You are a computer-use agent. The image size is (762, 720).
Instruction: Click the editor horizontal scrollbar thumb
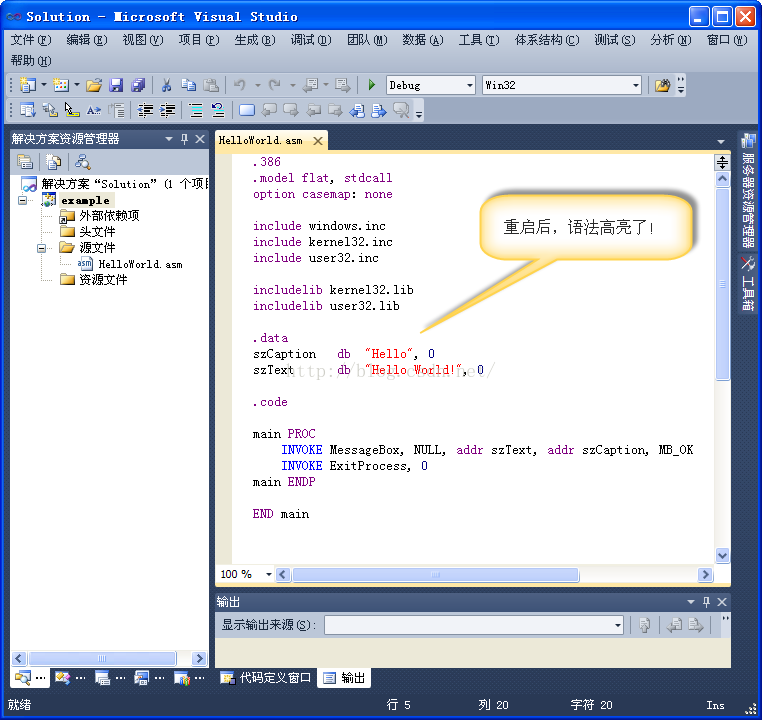click(x=435, y=575)
